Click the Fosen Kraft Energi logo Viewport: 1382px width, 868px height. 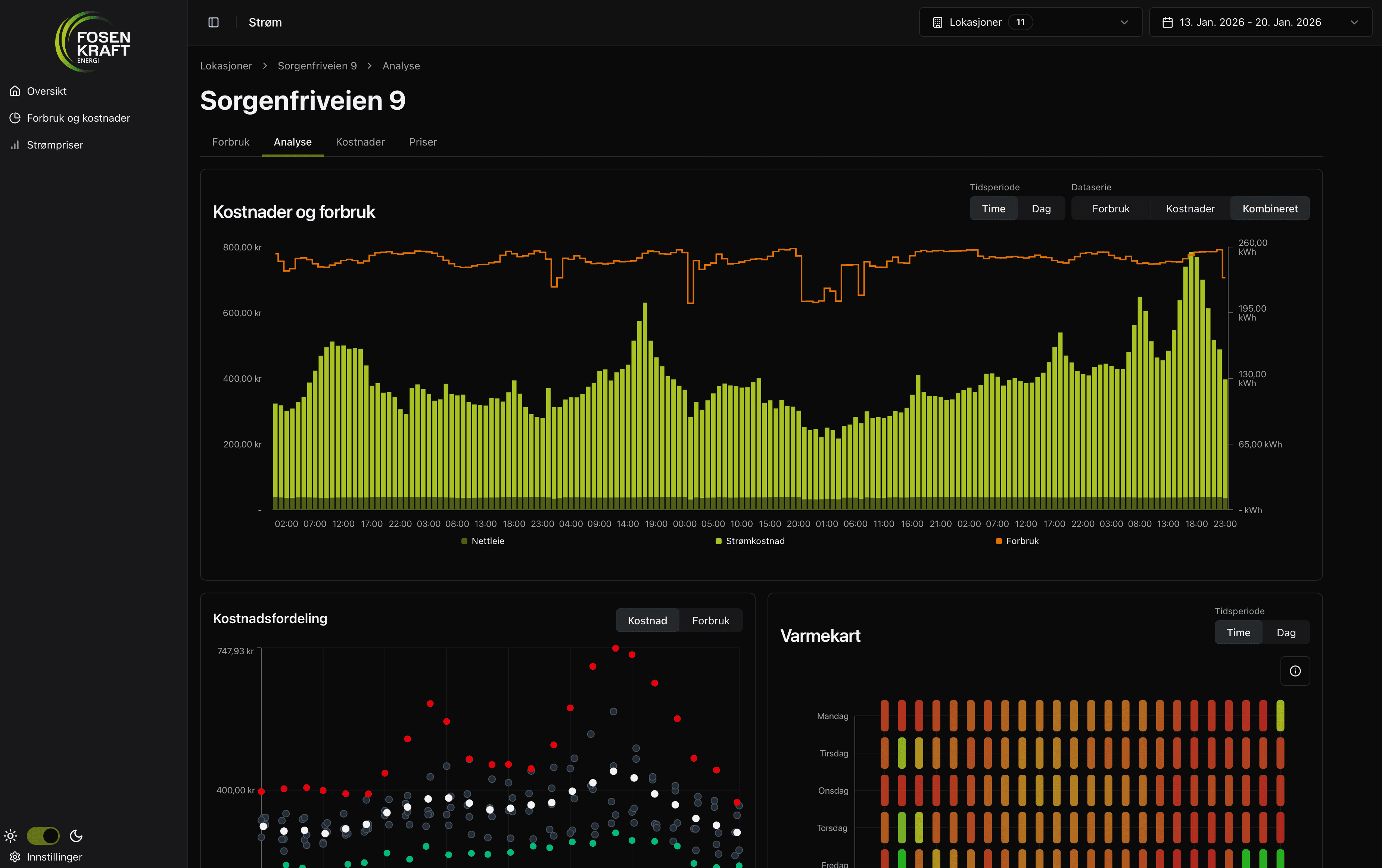(93, 43)
